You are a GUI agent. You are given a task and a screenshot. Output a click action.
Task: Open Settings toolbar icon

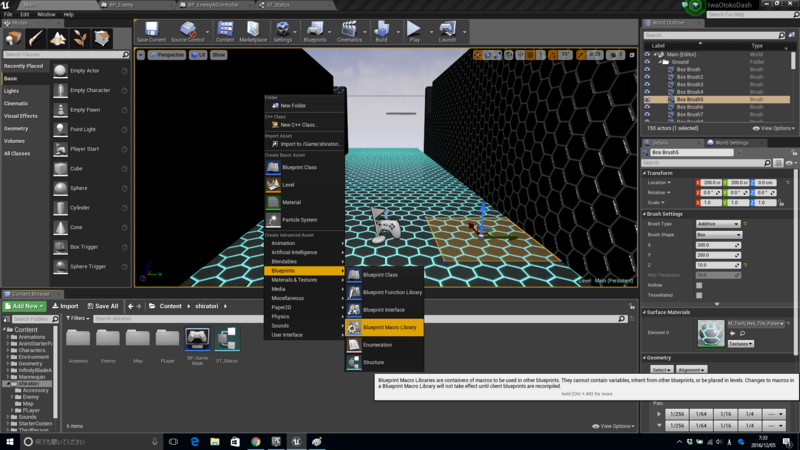coord(283,32)
